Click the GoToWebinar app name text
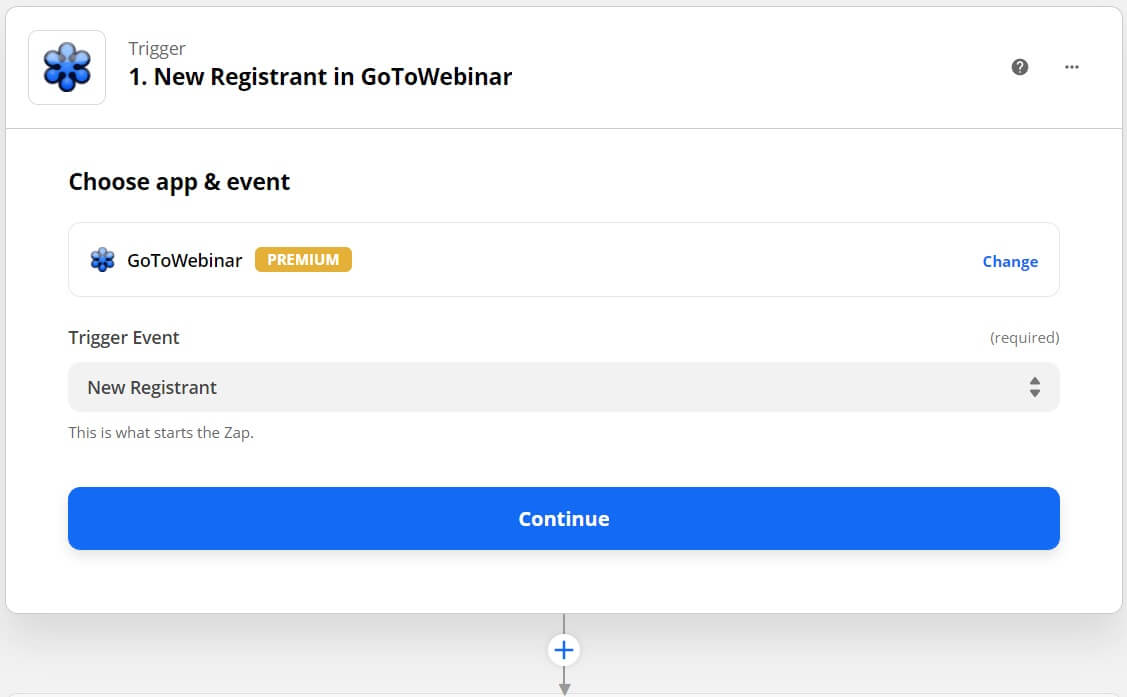The width and height of the screenshot is (1127, 697). pos(185,260)
